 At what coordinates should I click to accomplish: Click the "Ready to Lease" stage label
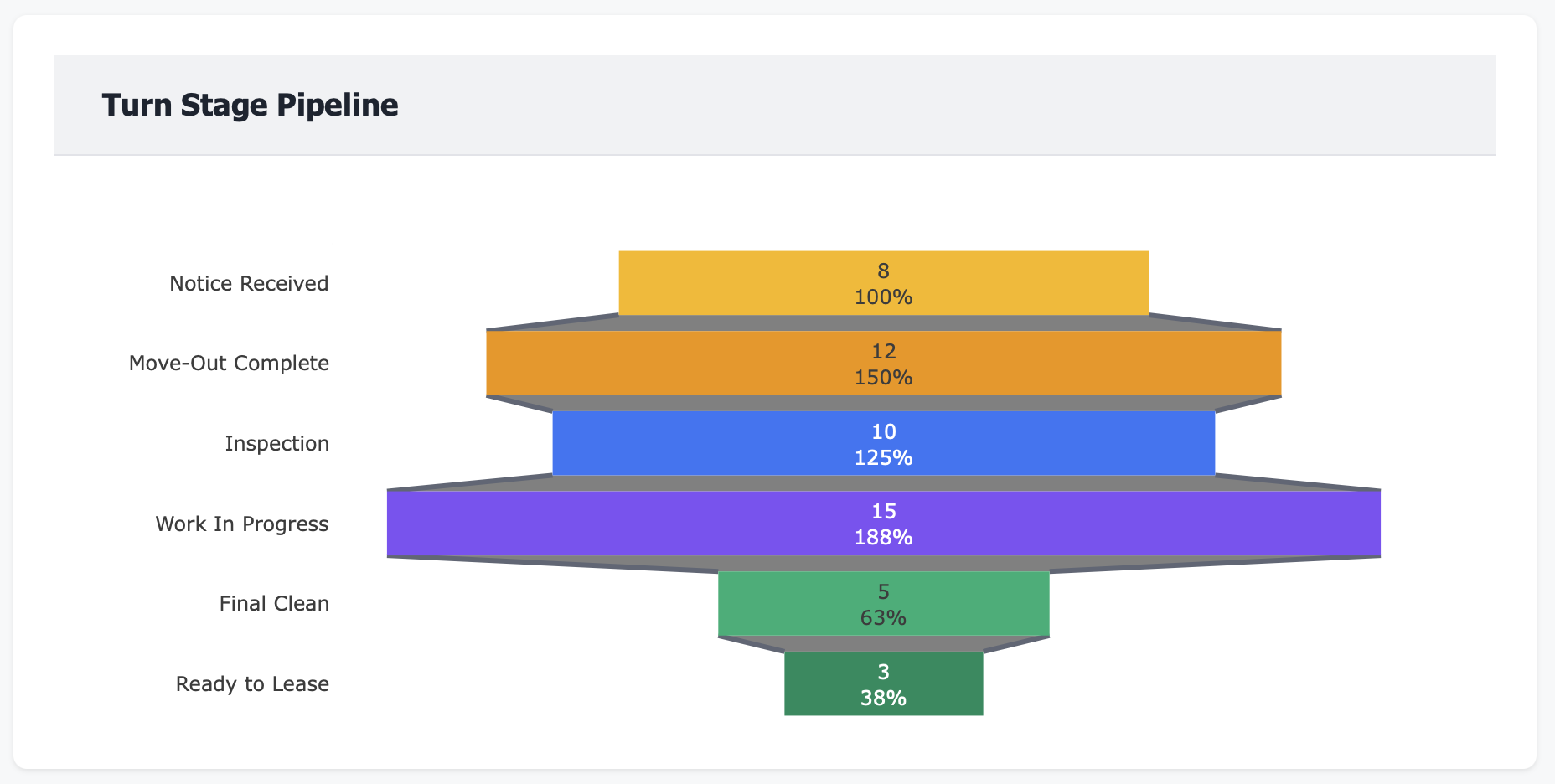click(x=252, y=684)
